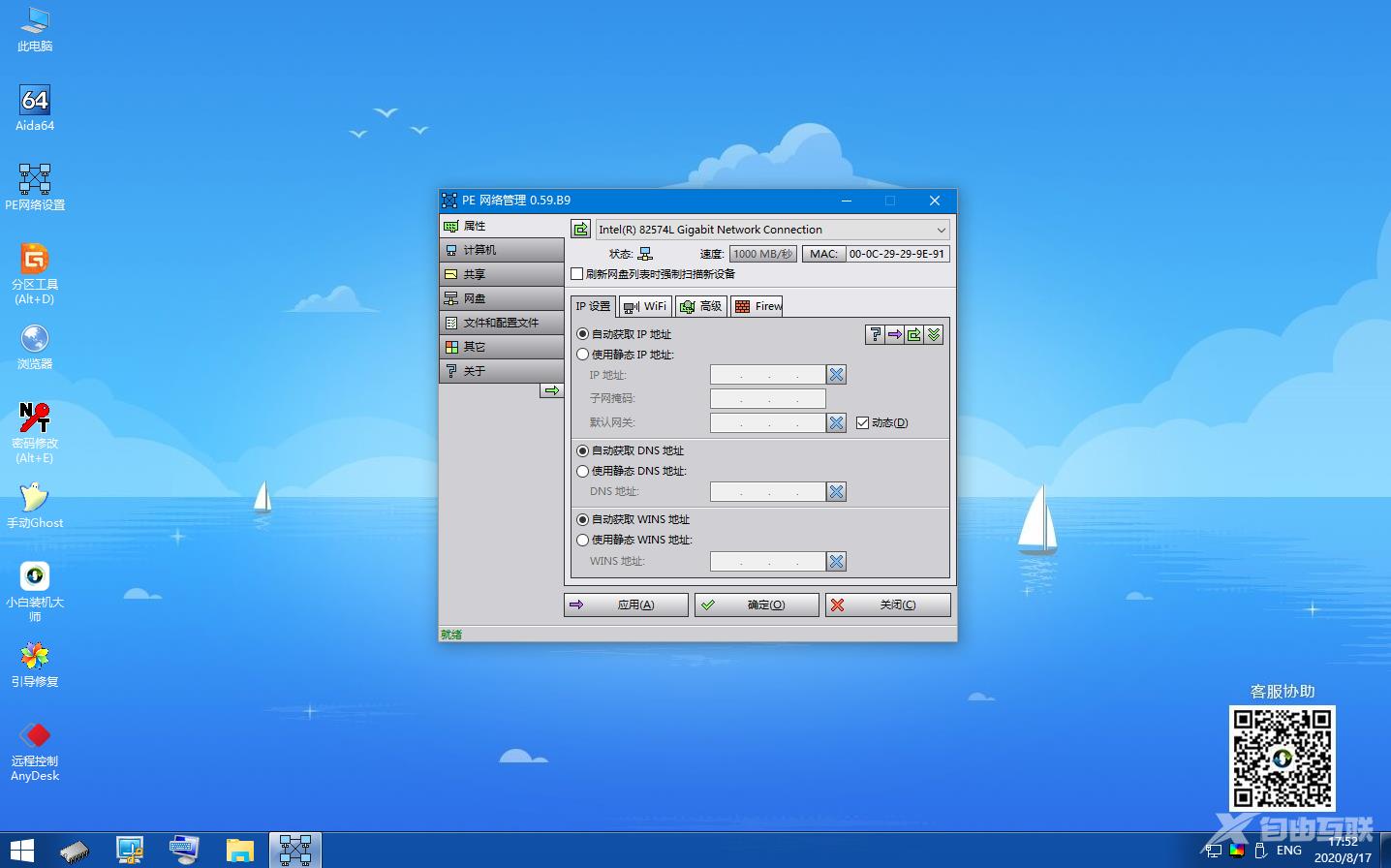1391x868 pixels.
Task: Click the green double-chevron down icon
Action: point(934,334)
